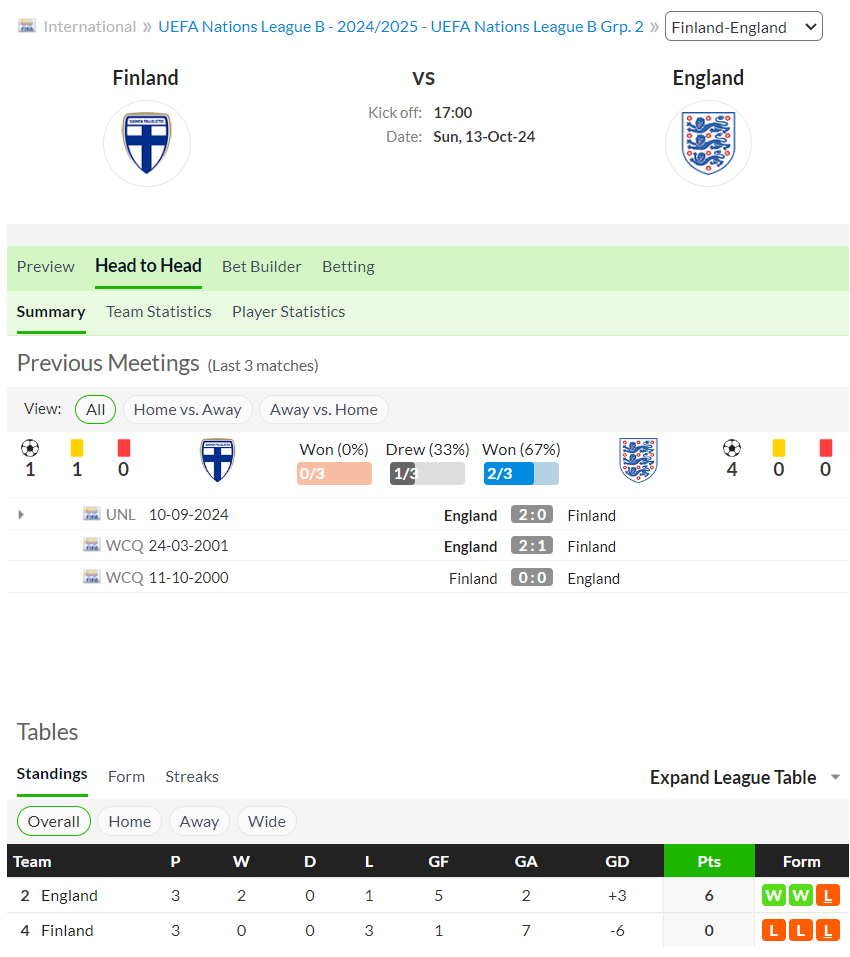Click the green Pts column header

pos(709,861)
